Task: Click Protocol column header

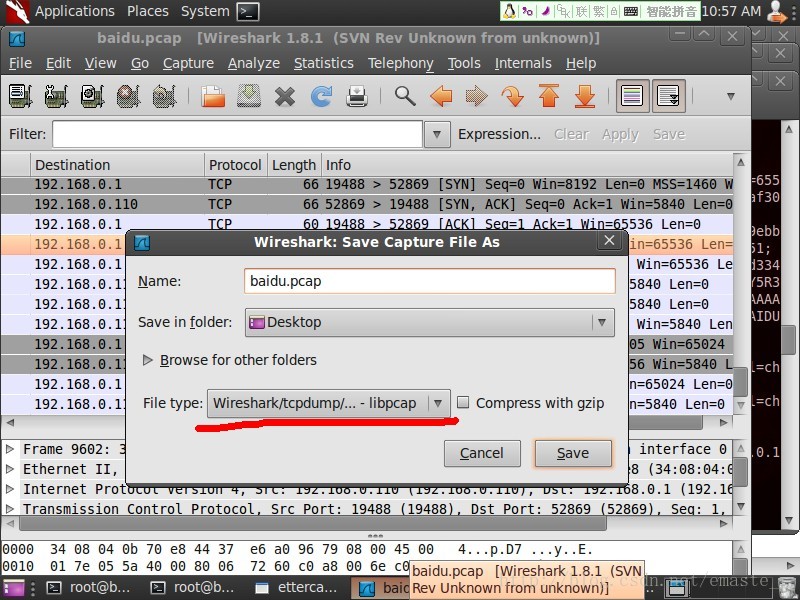Action: (235, 165)
